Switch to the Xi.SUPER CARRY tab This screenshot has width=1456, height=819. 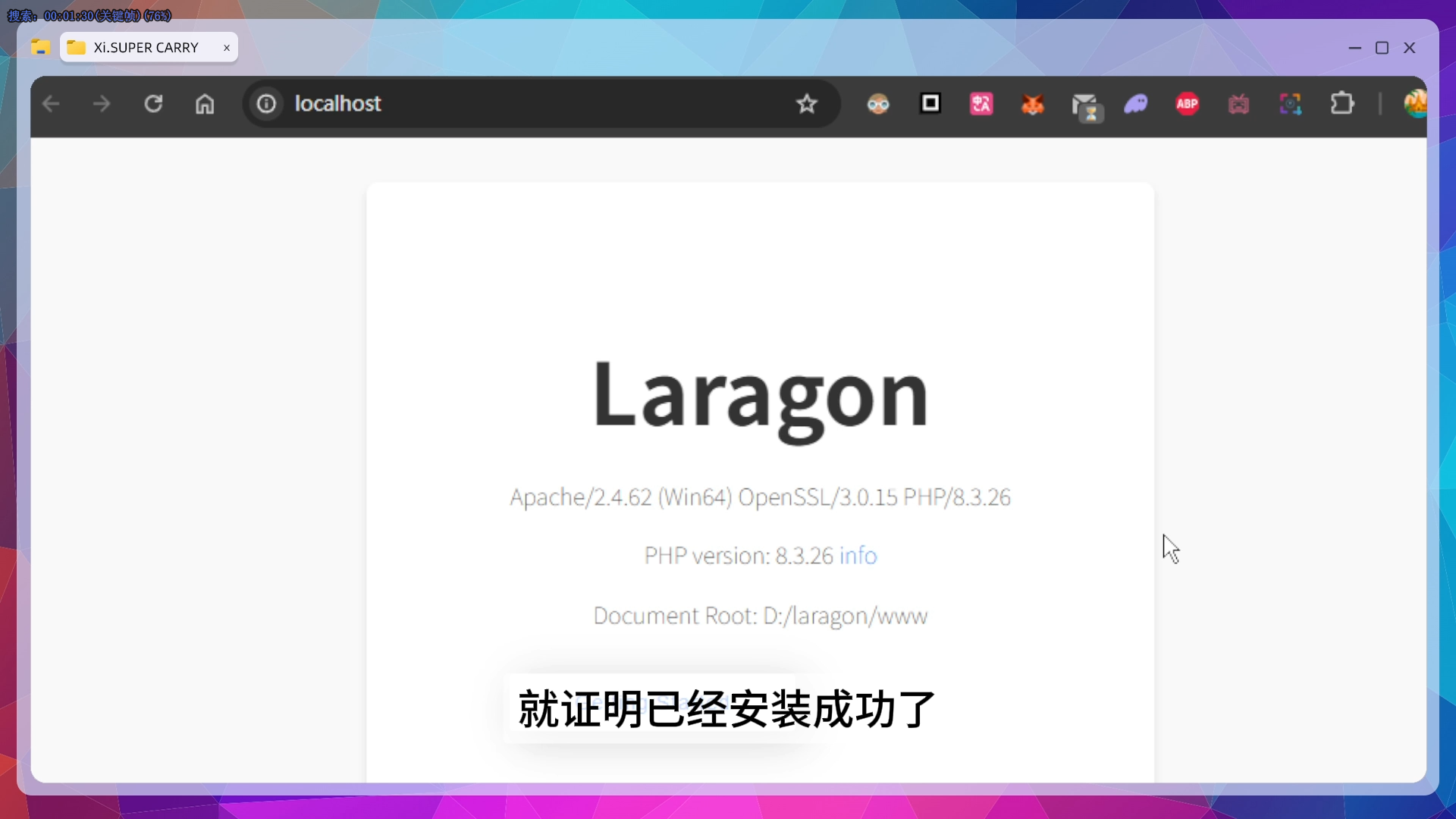click(146, 48)
